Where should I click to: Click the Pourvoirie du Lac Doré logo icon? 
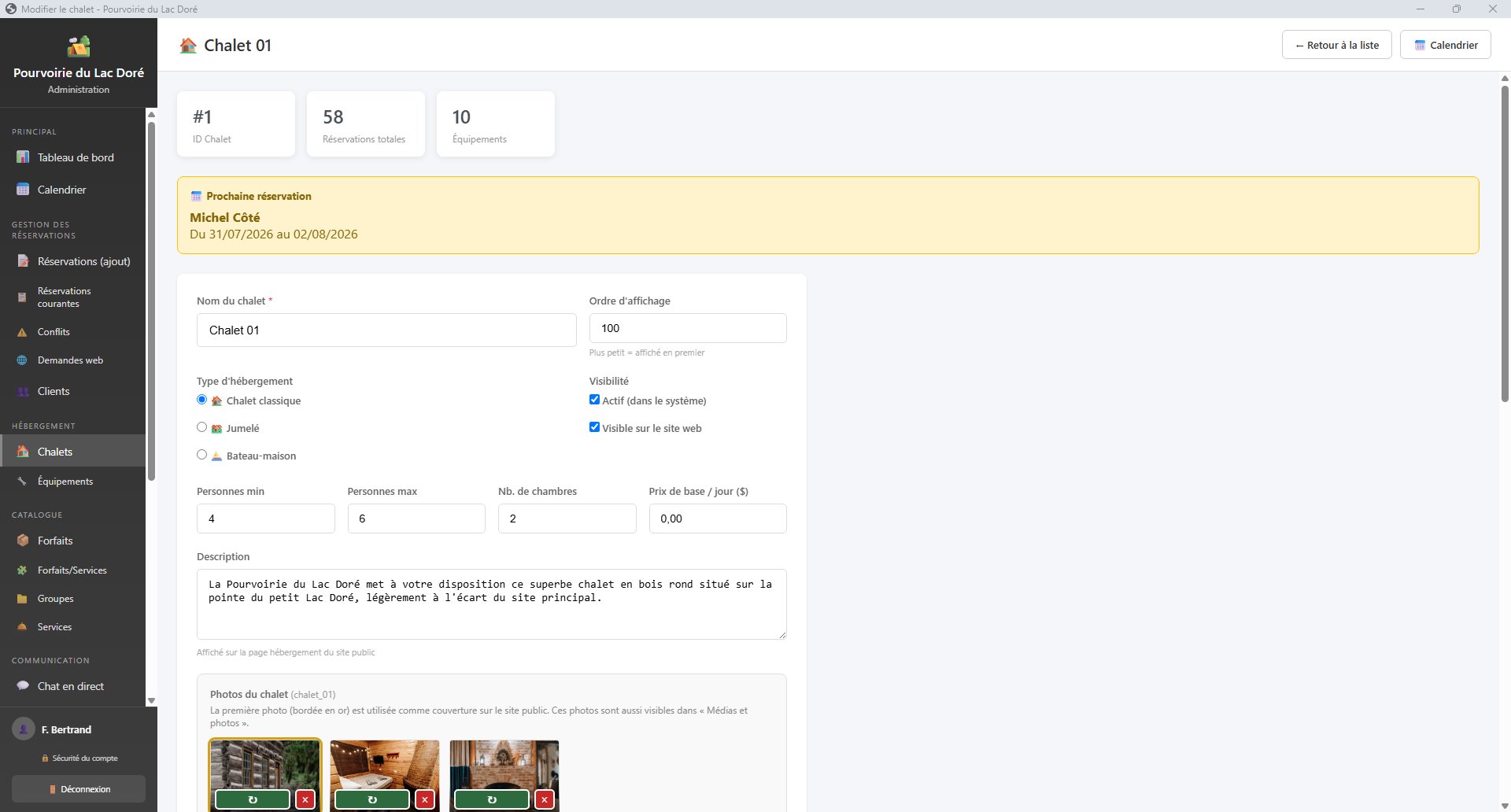pos(79,46)
